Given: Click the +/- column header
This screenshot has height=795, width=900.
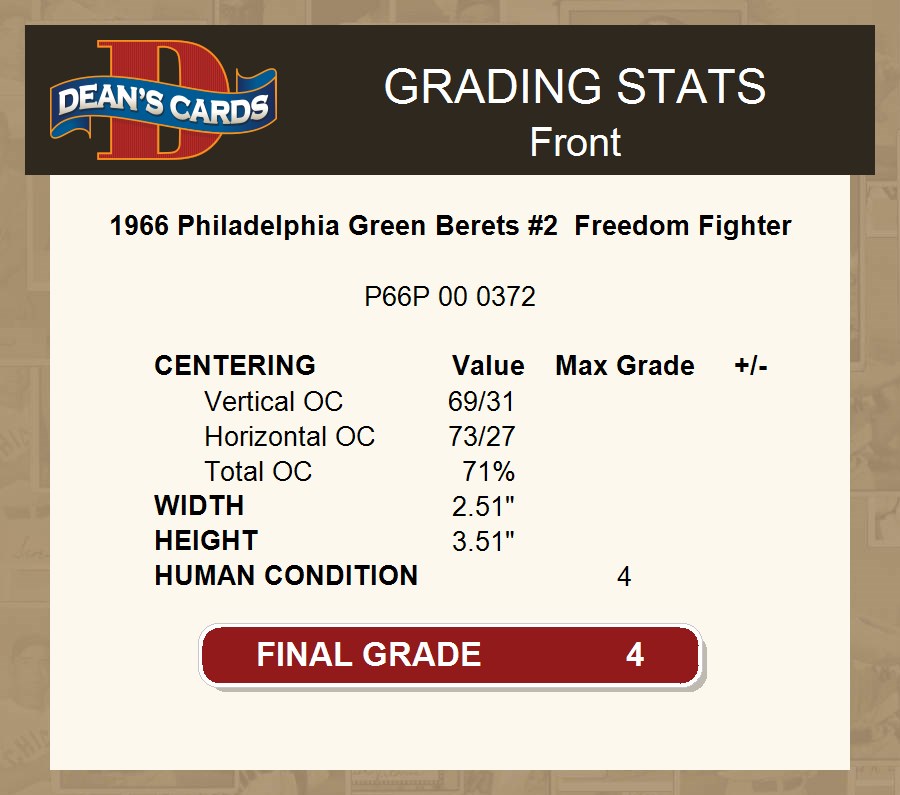Looking at the screenshot, I should coord(751,366).
